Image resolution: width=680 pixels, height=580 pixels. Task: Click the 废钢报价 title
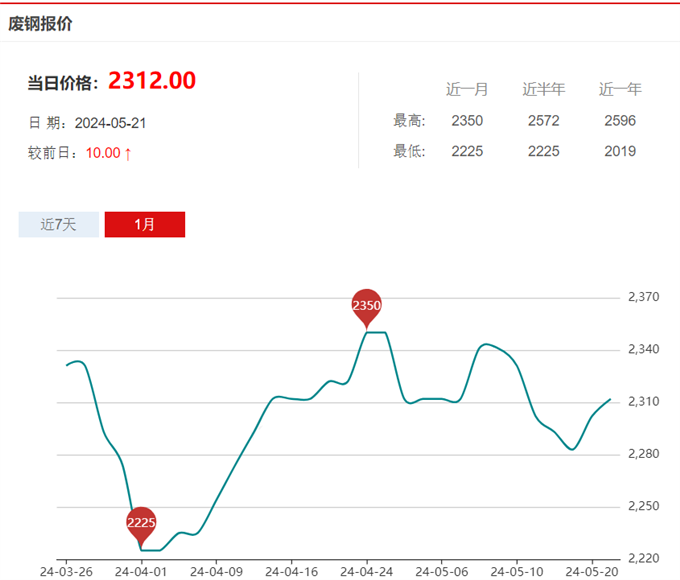(x=40, y=24)
